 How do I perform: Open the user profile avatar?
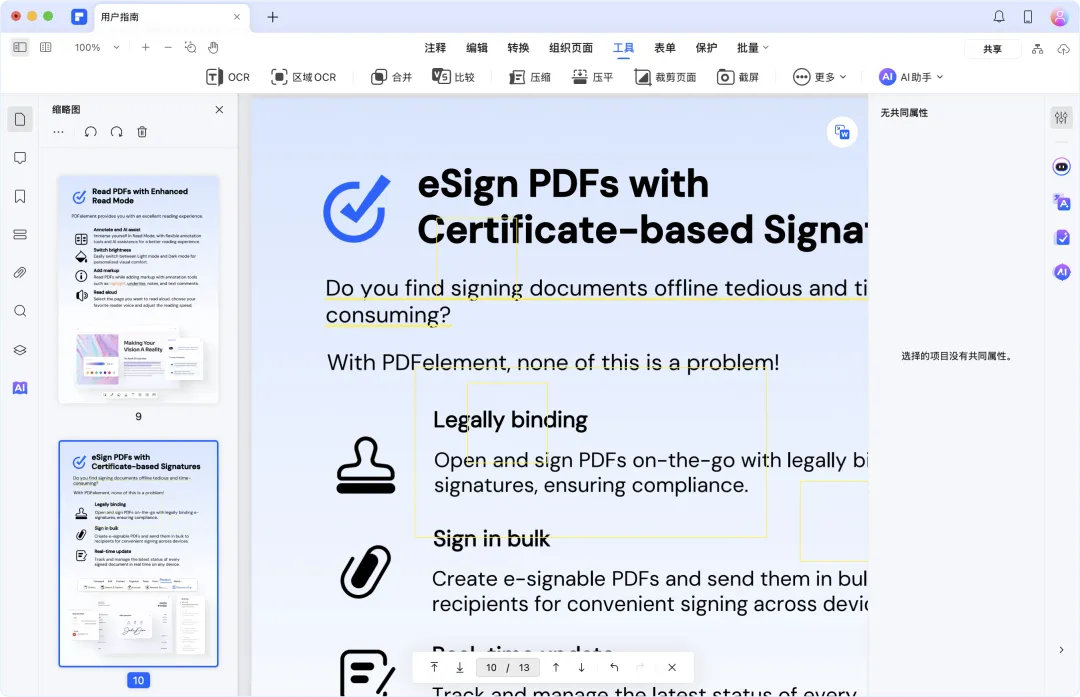(1059, 17)
